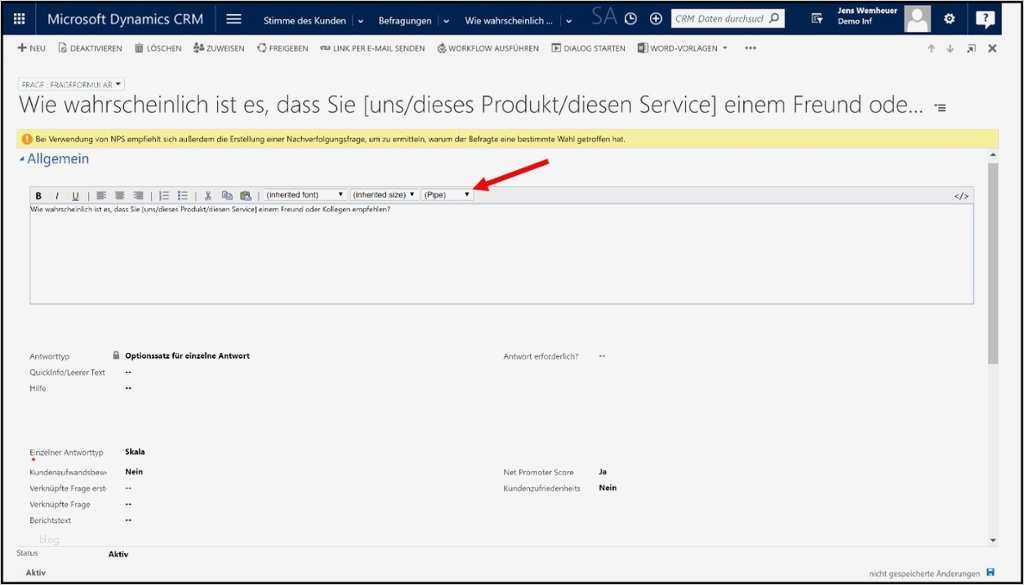The image size is (1024, 585).
Task: Click the Deaktivieren command
Action: pos(90,48)
